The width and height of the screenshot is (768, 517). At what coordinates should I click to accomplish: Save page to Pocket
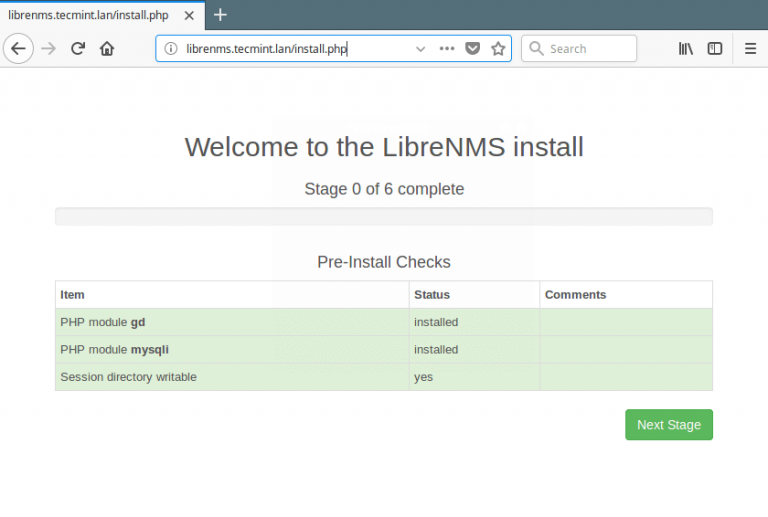pos(472,48)
